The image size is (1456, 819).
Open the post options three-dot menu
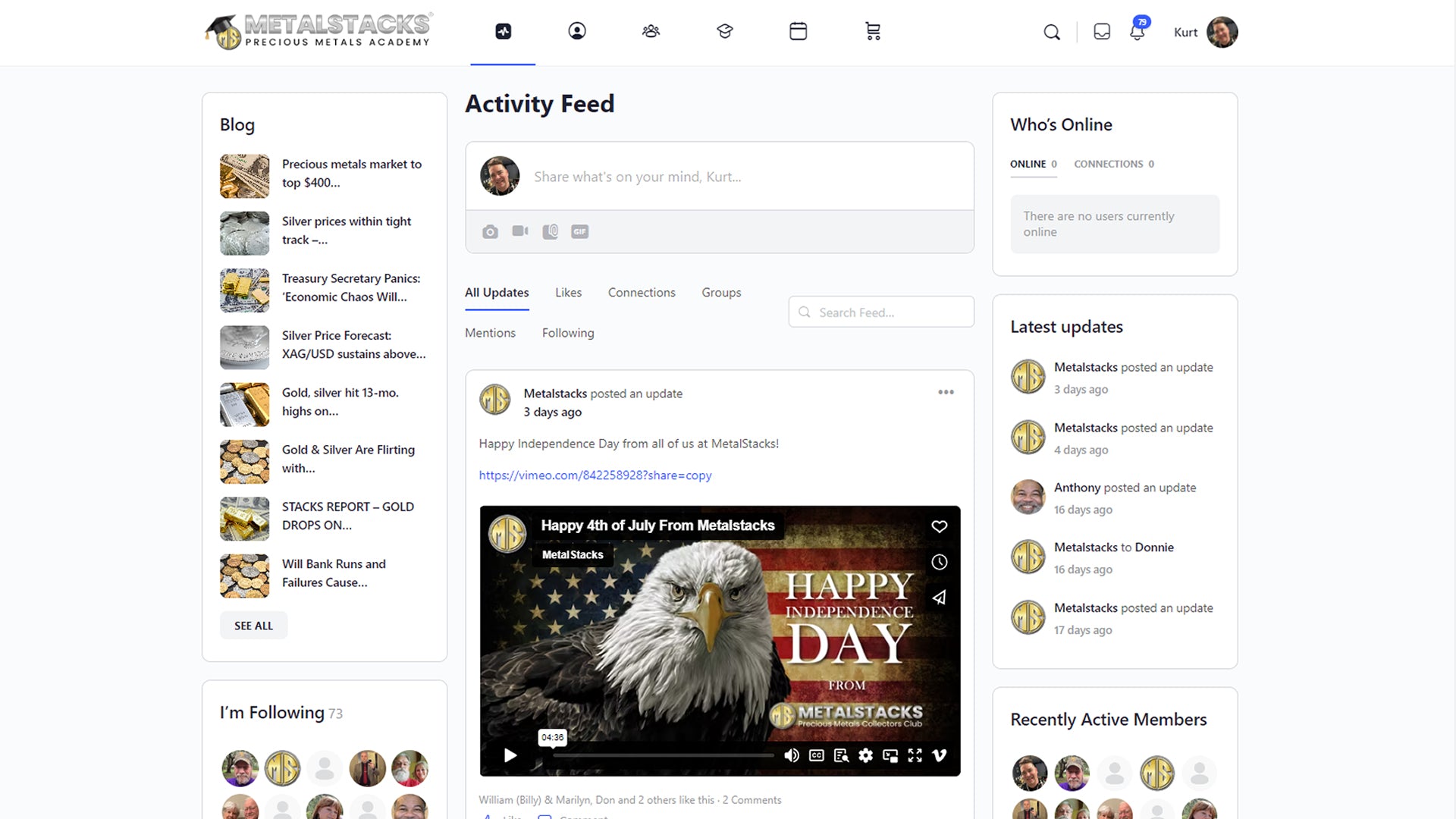point(946,392)
